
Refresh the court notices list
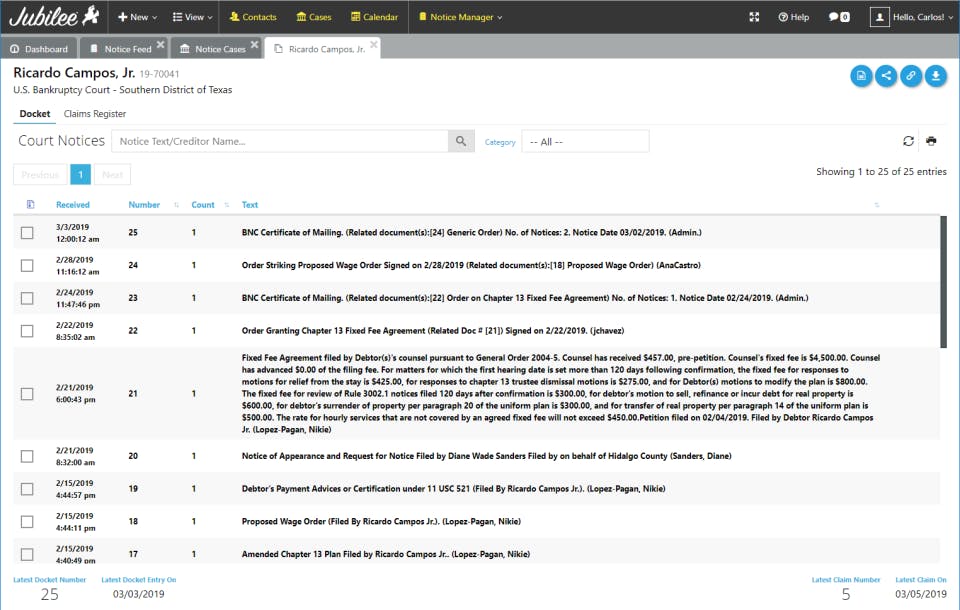coord(908,141)
